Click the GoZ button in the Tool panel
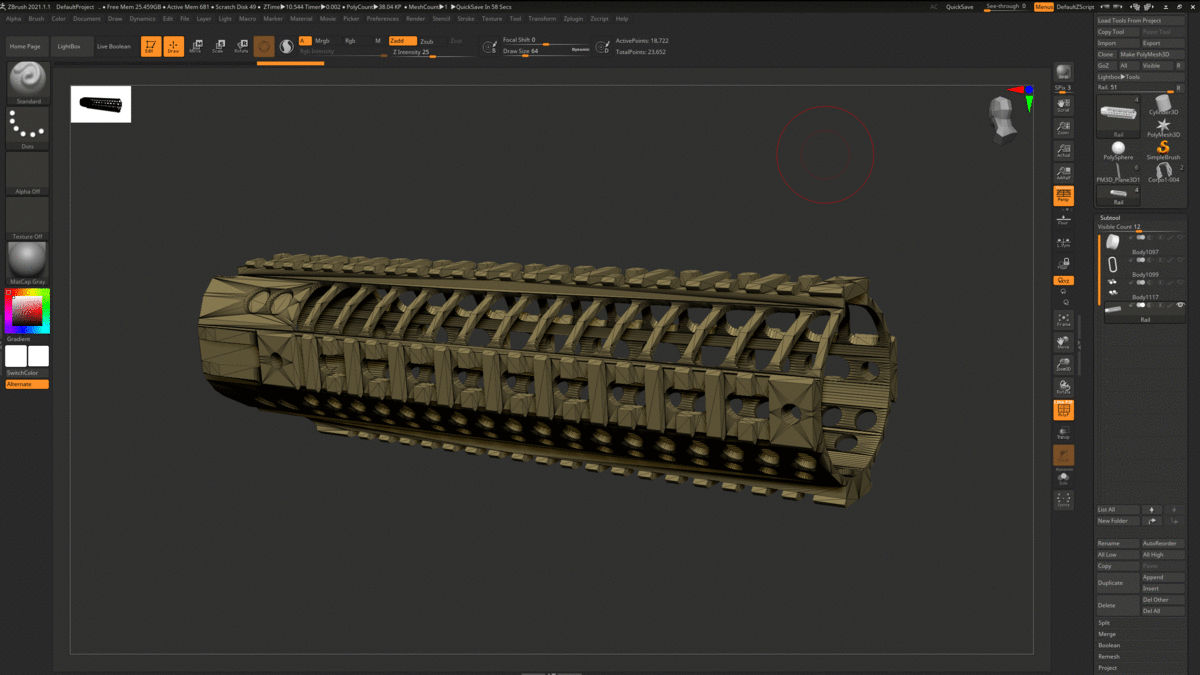 (x=1105, y=64)
